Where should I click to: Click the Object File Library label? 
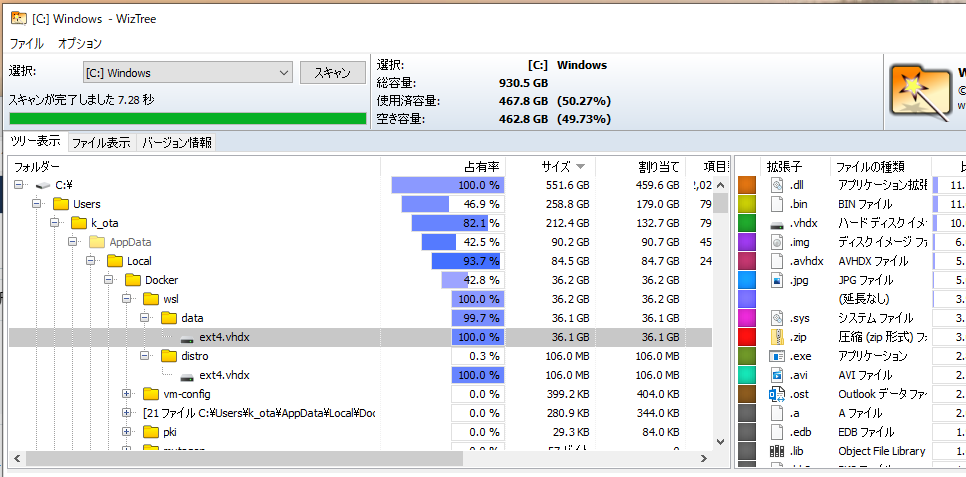(x=882, y=451)
